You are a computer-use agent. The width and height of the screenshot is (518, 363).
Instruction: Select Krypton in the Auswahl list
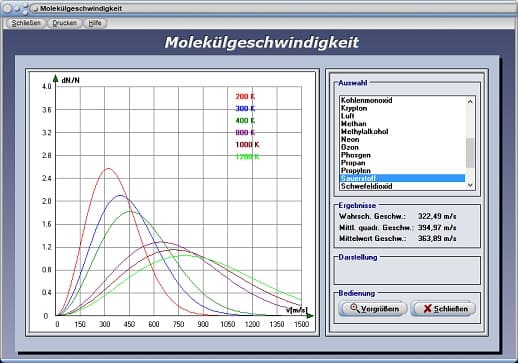(402, 108)
